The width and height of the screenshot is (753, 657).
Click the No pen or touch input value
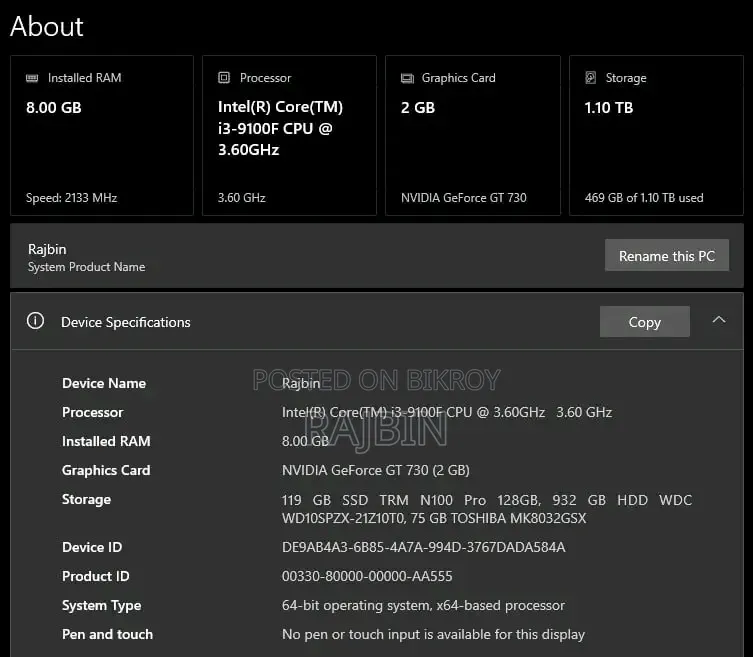(433, 634)
